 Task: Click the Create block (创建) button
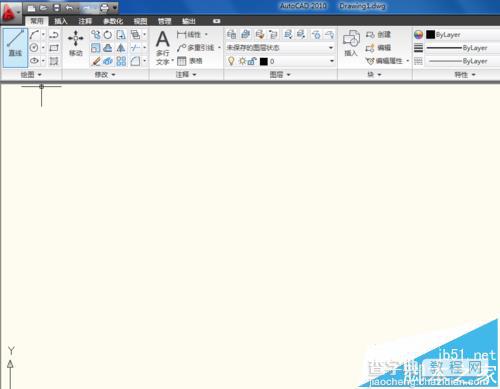click(378, 34)
